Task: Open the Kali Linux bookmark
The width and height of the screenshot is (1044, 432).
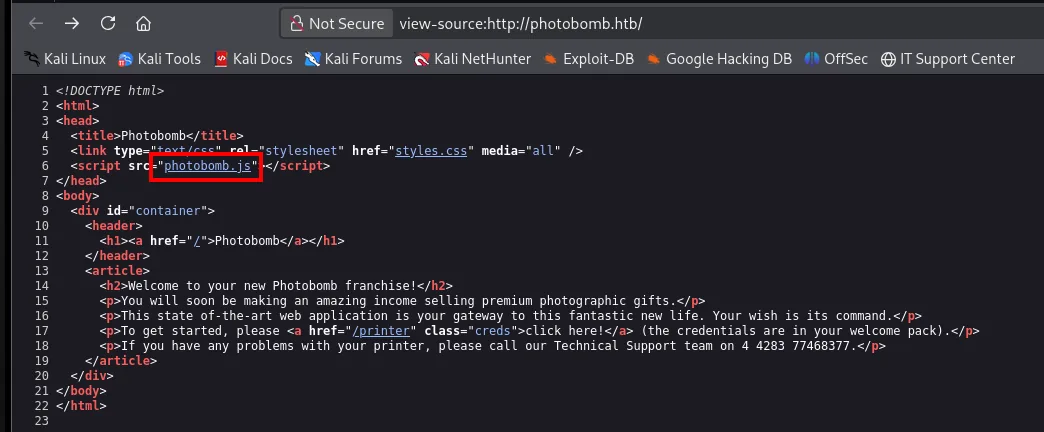Action: [x=65, y=59]
